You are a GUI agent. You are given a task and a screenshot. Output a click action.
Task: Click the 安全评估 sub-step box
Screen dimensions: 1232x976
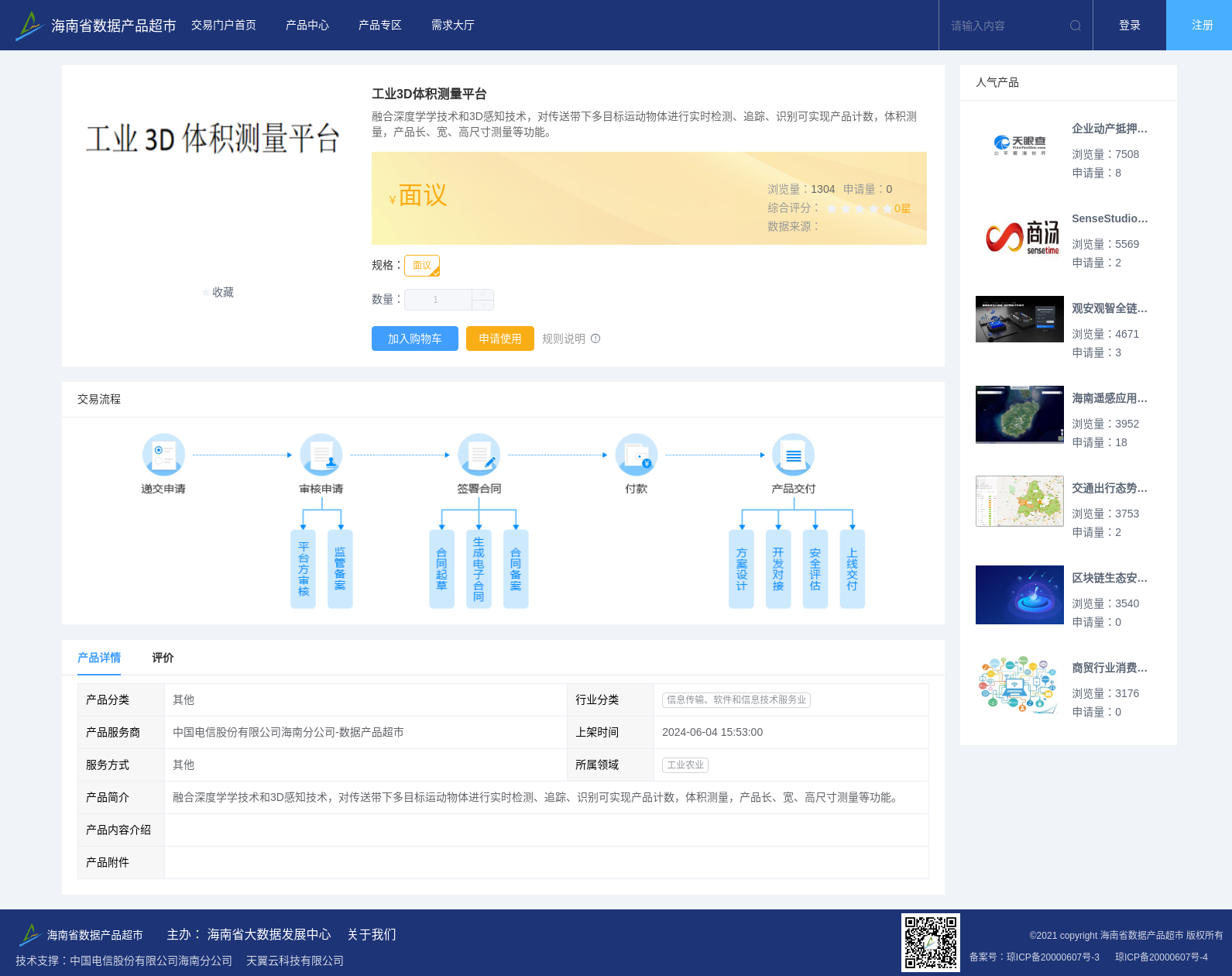pyautogui.click(x=815, y=569)
